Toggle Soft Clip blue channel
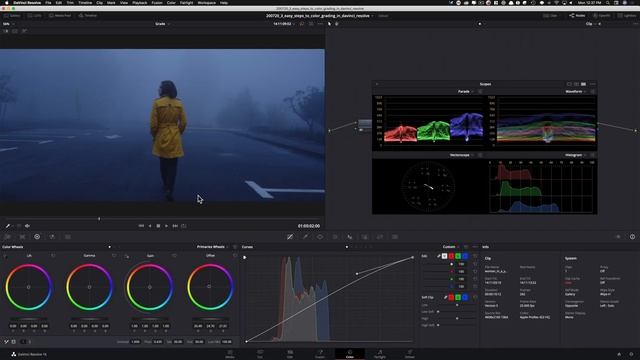The width and height of the screenshot is (640, 360). (x=465, y=297)
